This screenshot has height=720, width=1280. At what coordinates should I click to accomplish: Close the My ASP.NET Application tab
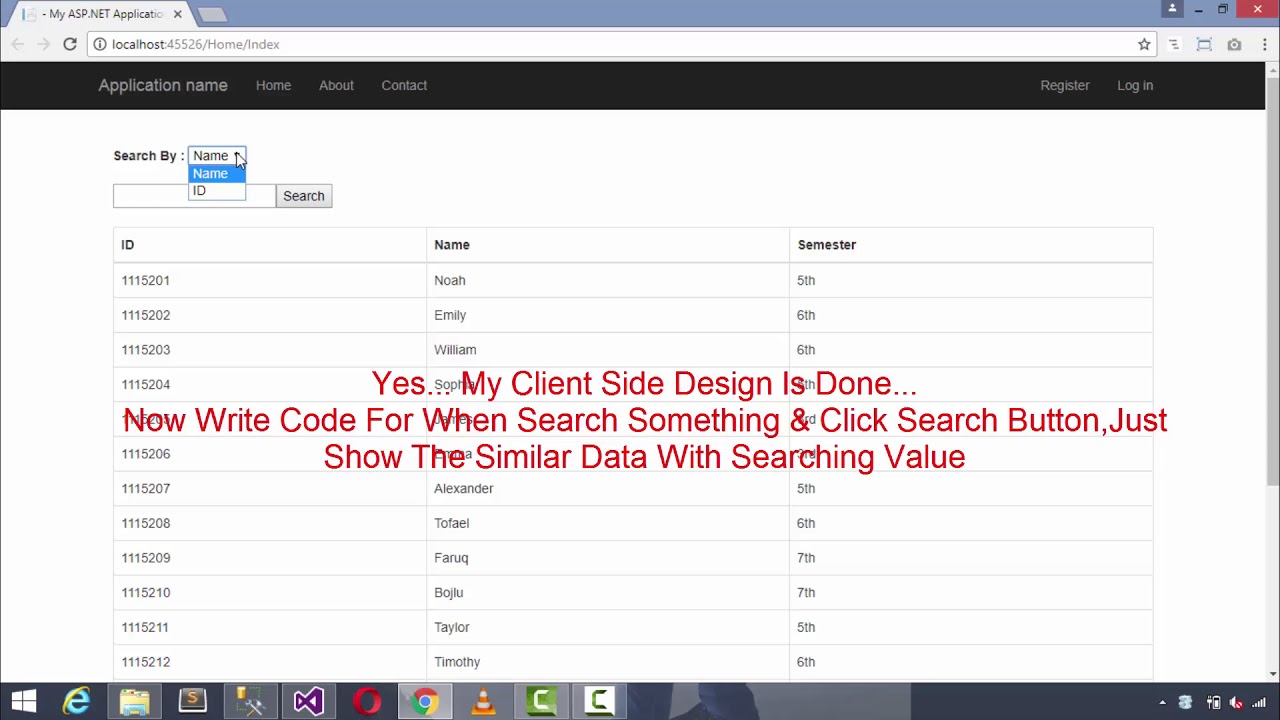click(178, 14)
